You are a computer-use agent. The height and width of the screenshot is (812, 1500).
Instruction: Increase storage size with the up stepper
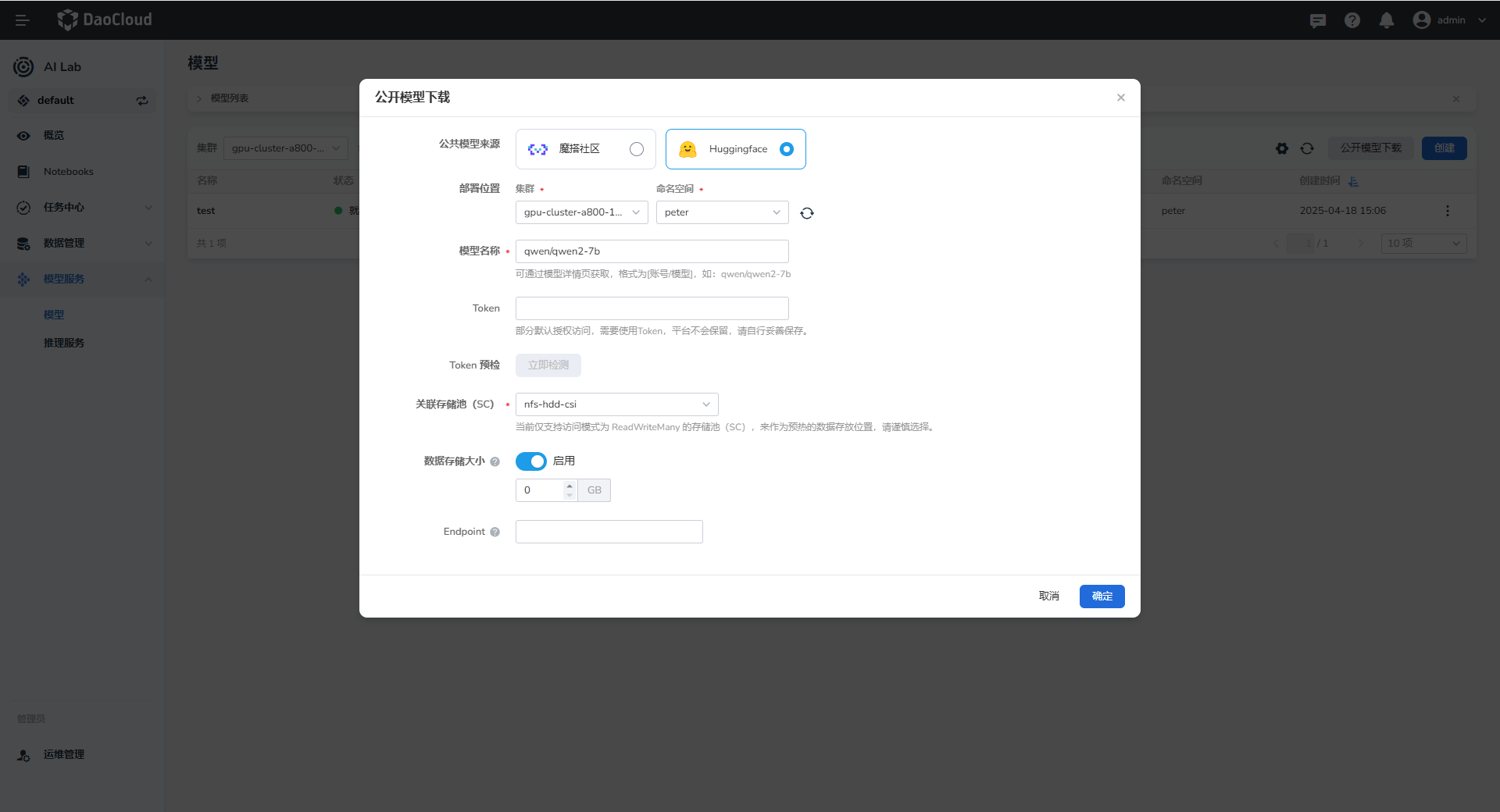tap(570, 485)
